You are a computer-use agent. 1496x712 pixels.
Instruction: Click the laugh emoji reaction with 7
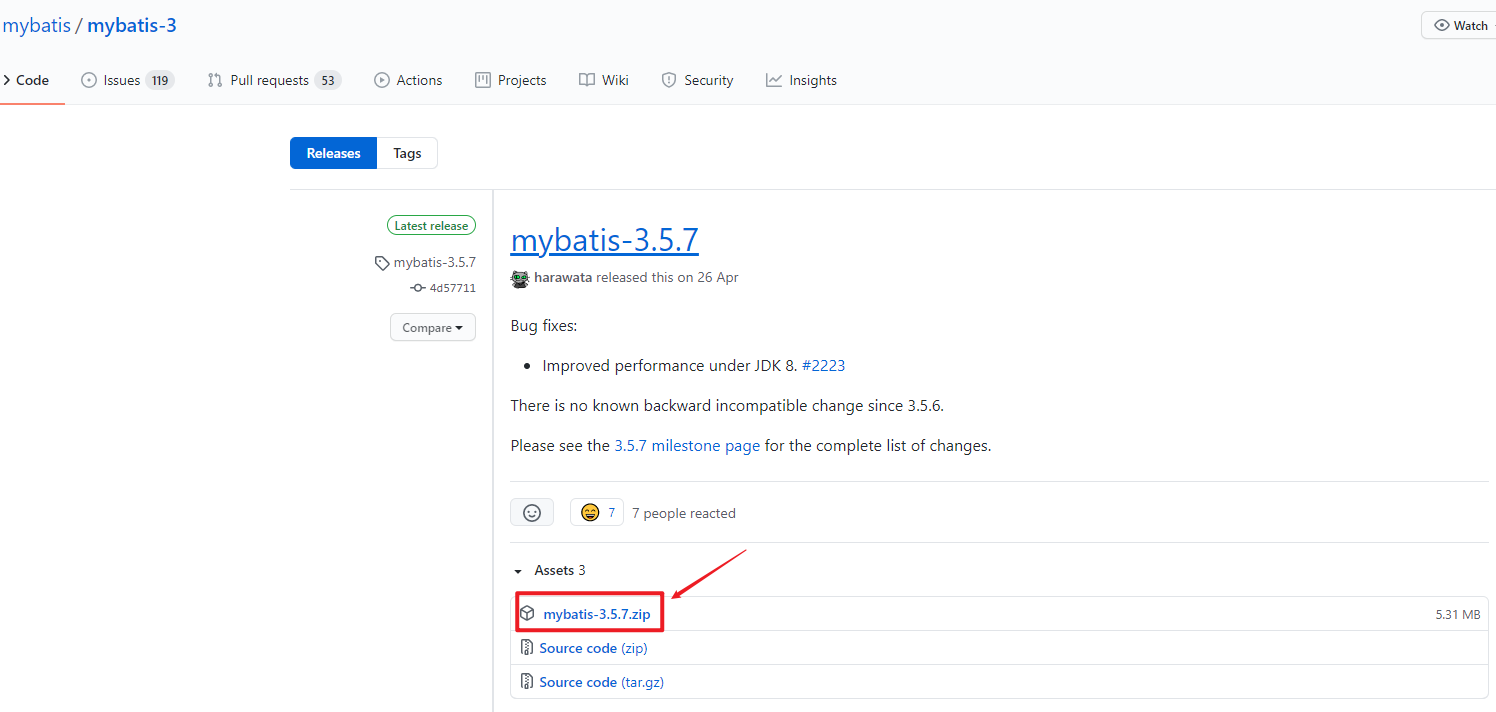(x=597, y=512)
